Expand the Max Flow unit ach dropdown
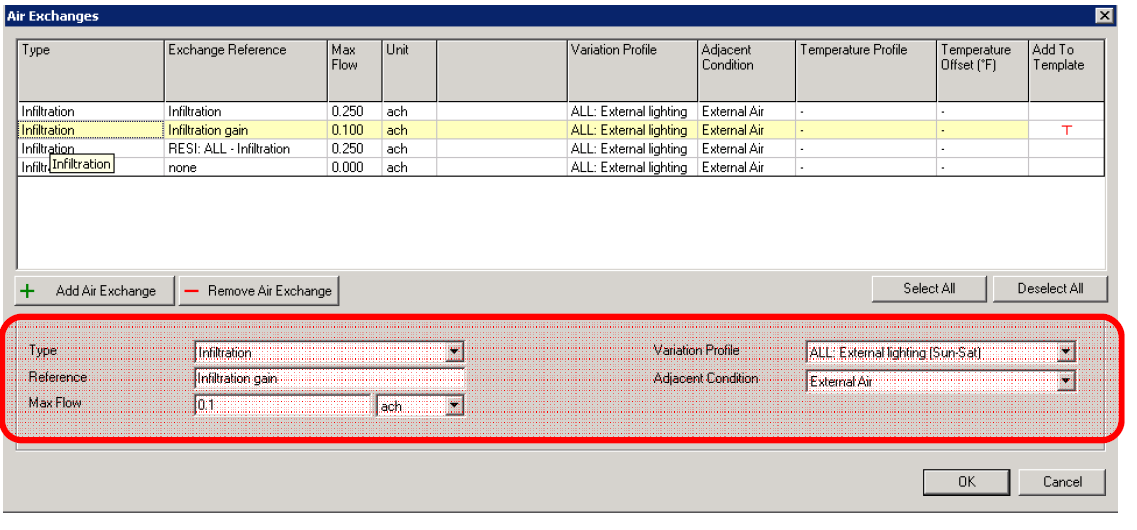1137x530 pixels. tap(455, 406)
